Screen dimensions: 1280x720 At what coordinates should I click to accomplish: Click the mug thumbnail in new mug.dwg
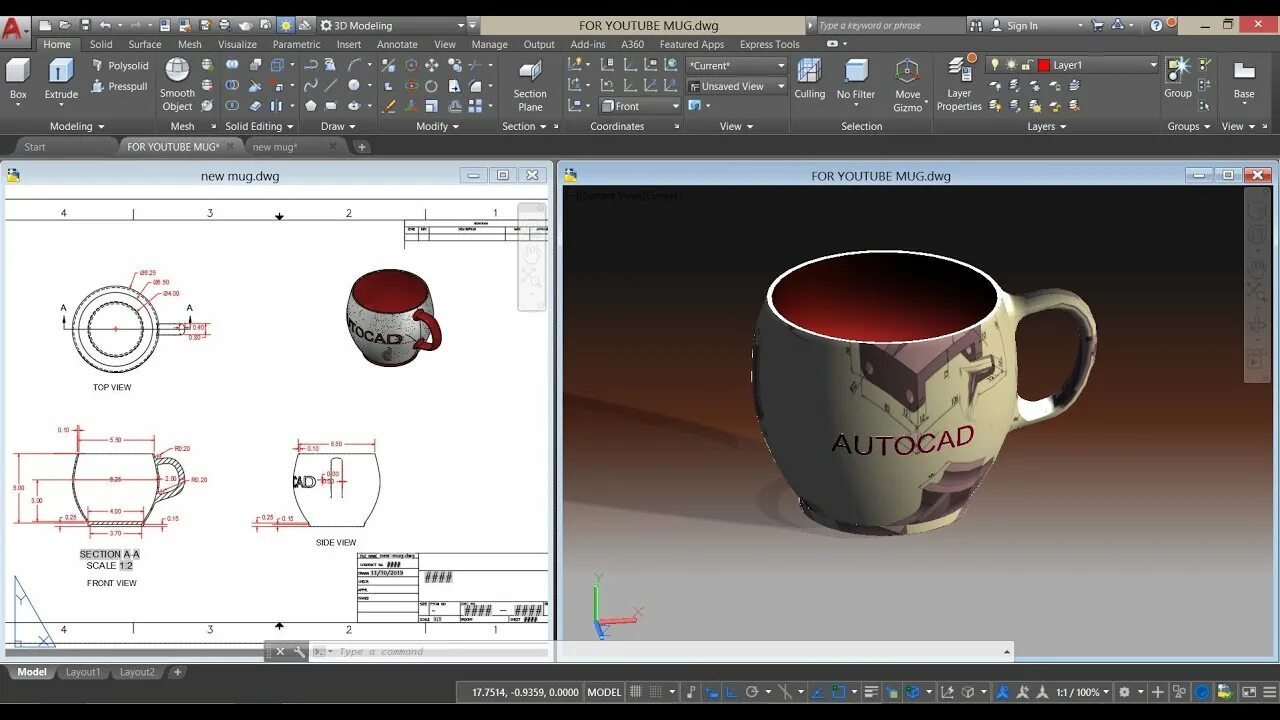click(x=393, y=316)
